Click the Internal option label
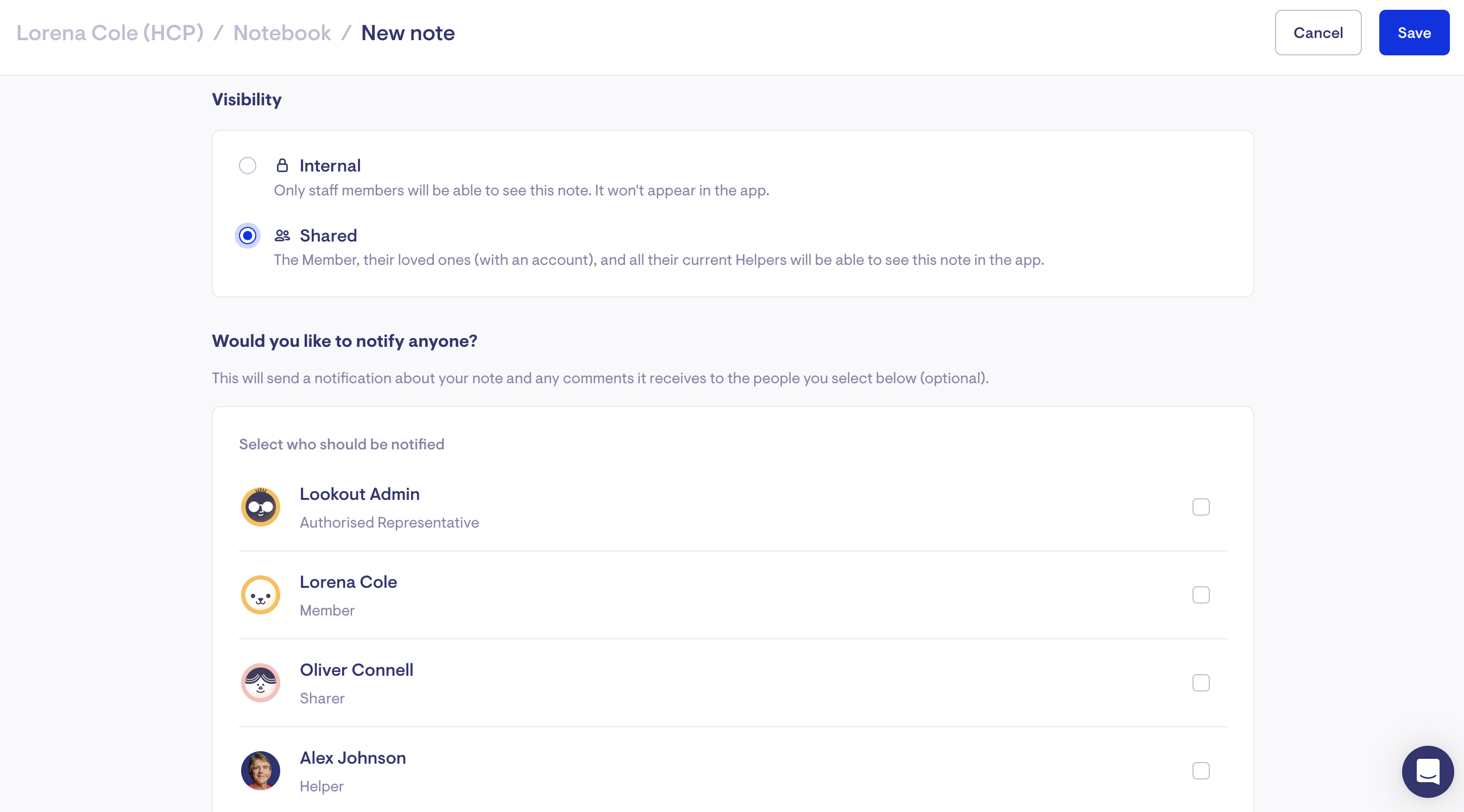This screenshot has width=1464, height=812. [330, 166]
